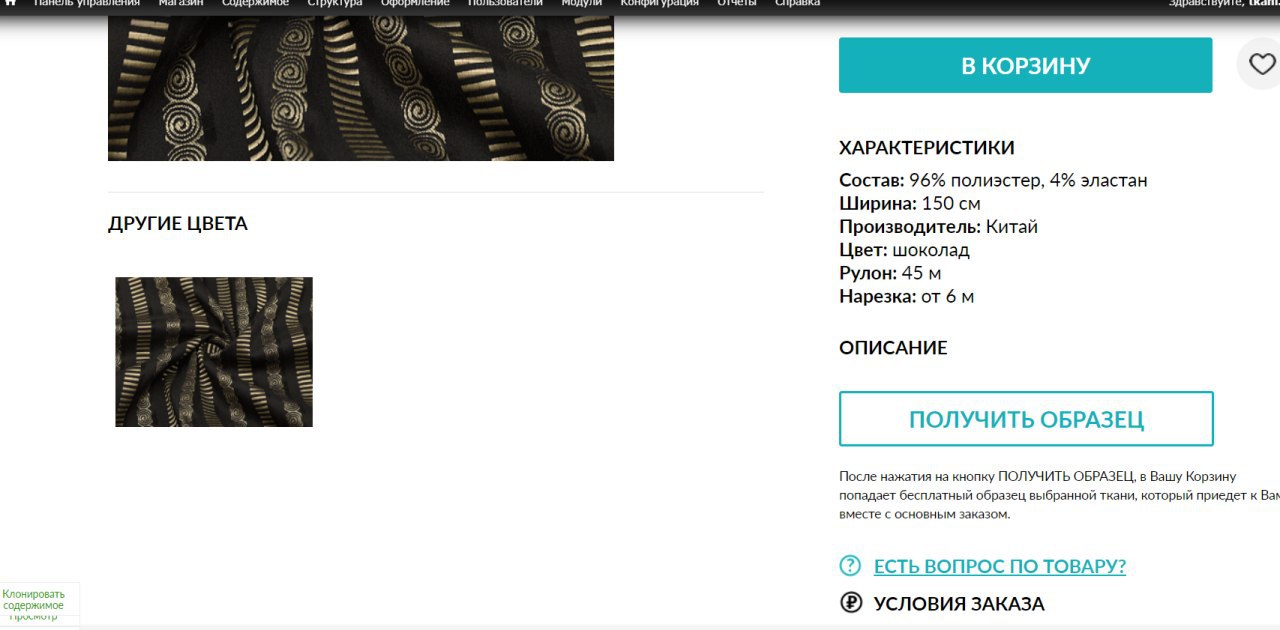The height and width of the screenshot is (630, 1280).
Task: Click the home icon in admin bar
Action: tap(10, 3)
